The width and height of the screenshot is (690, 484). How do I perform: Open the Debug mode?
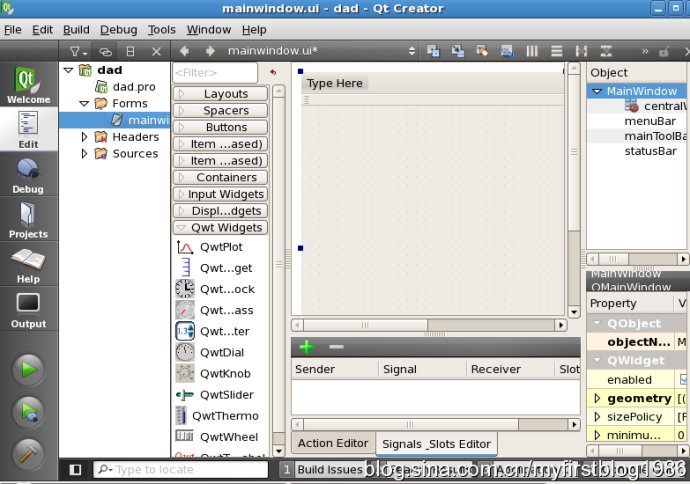28,175
